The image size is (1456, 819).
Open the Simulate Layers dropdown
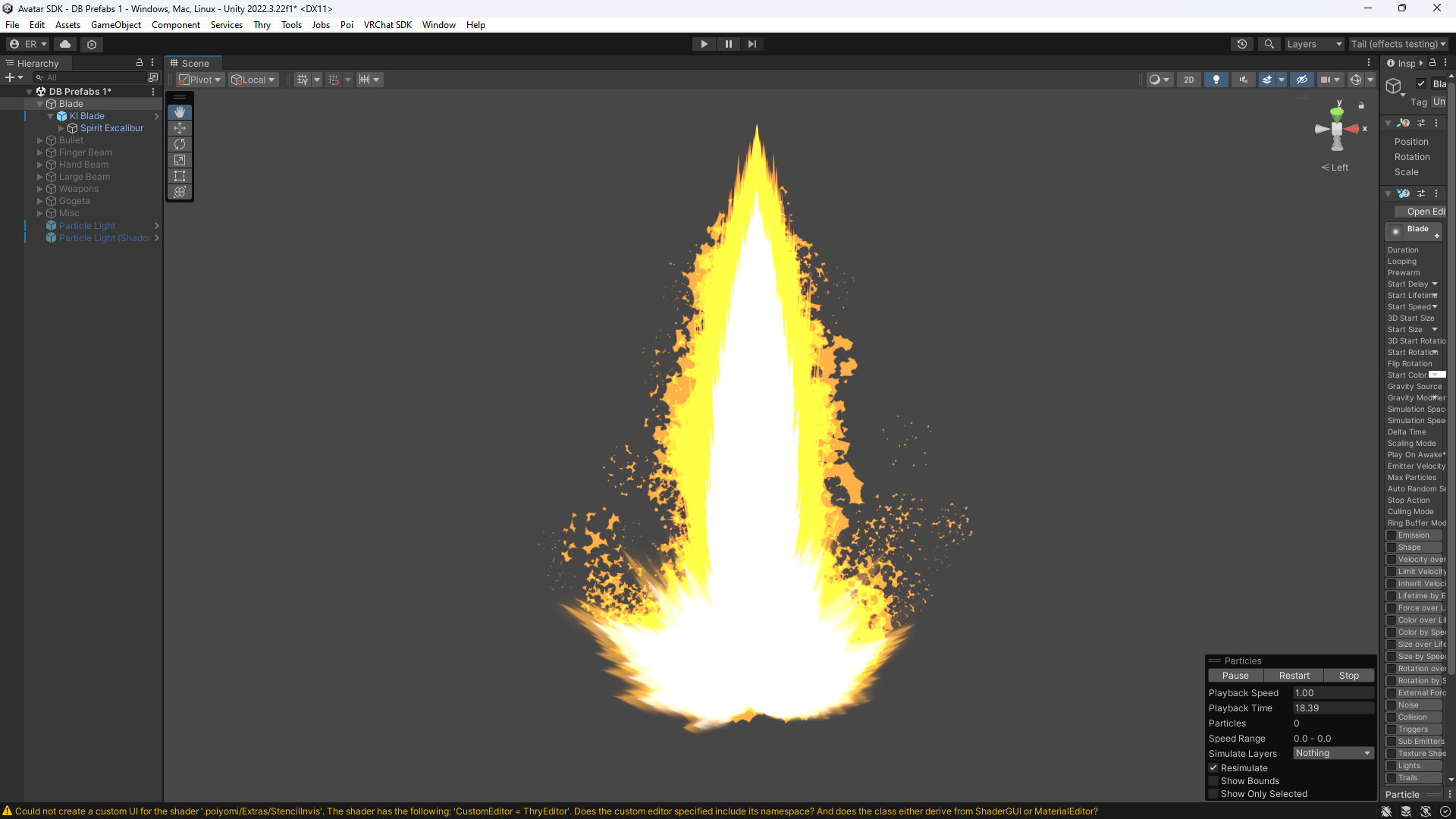1333,753
